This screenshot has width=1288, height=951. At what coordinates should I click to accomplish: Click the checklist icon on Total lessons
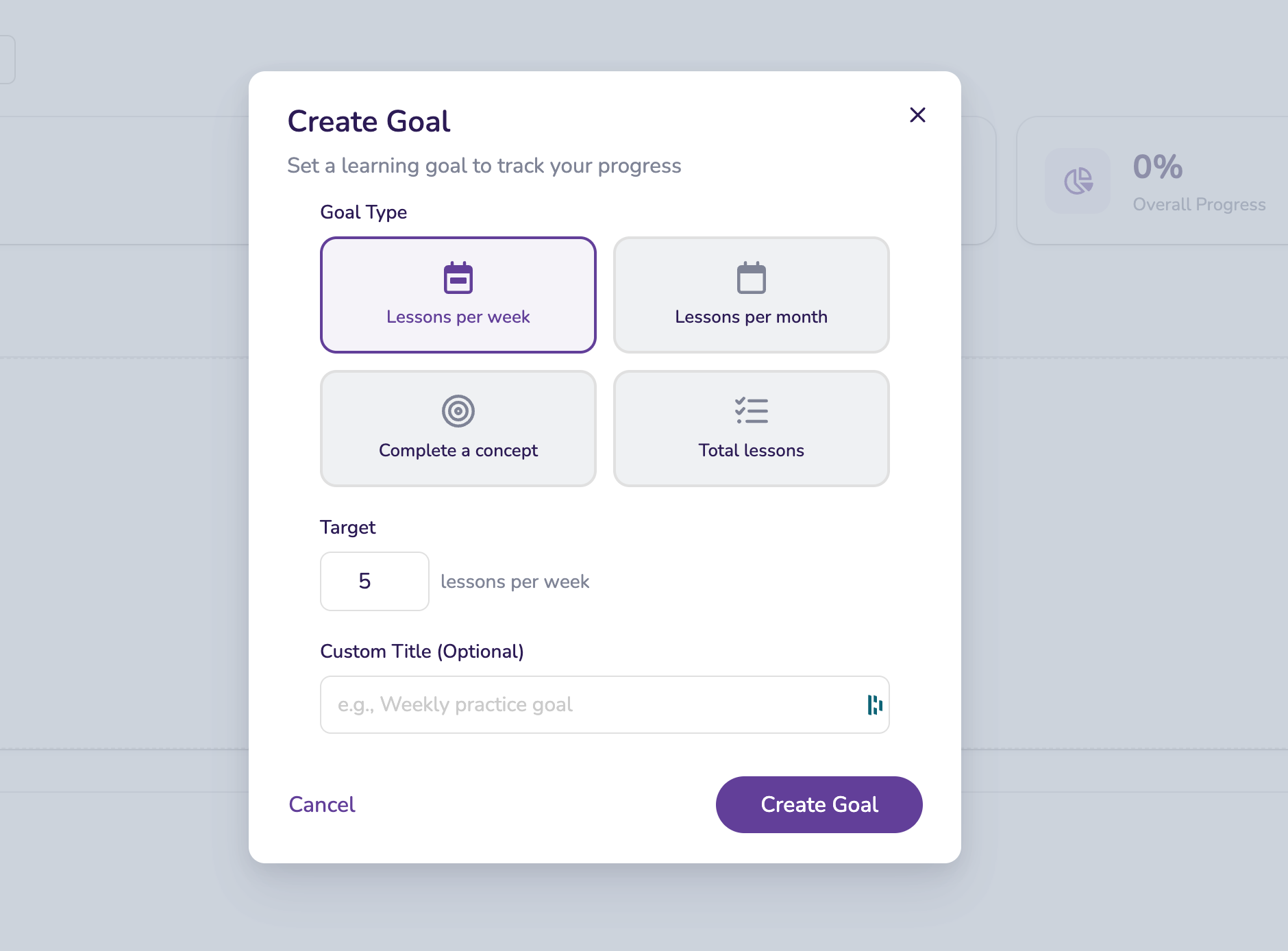(x=752, y=411)
